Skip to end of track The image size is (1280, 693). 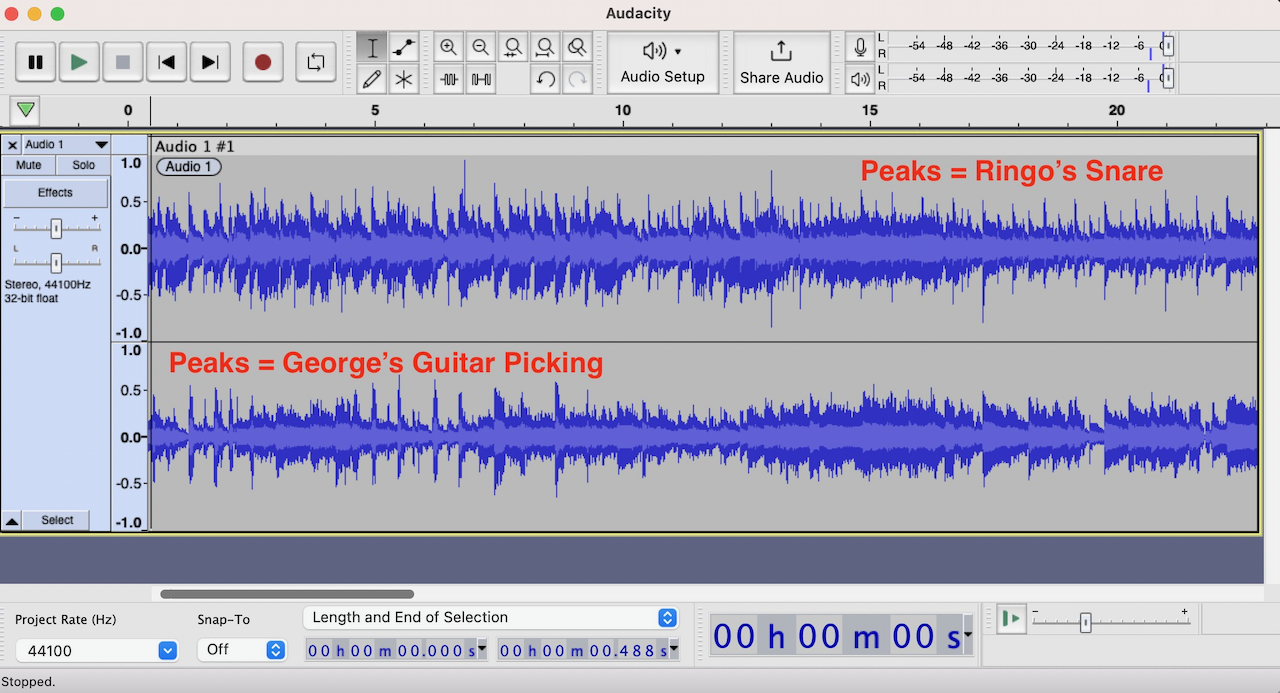(x=210, y=62)
